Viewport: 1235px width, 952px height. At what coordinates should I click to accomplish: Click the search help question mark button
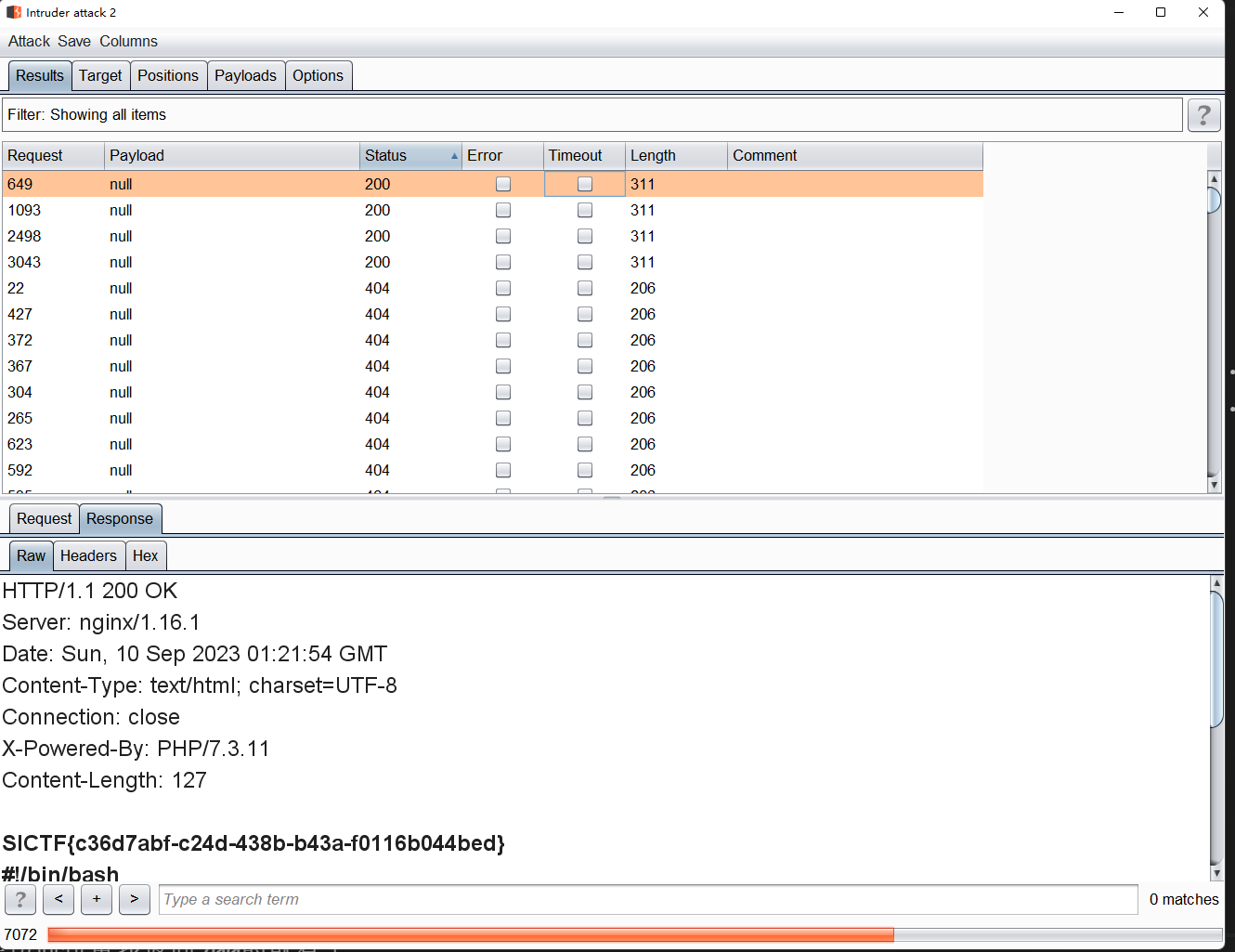pyautogui.click(x=20, y=899)
